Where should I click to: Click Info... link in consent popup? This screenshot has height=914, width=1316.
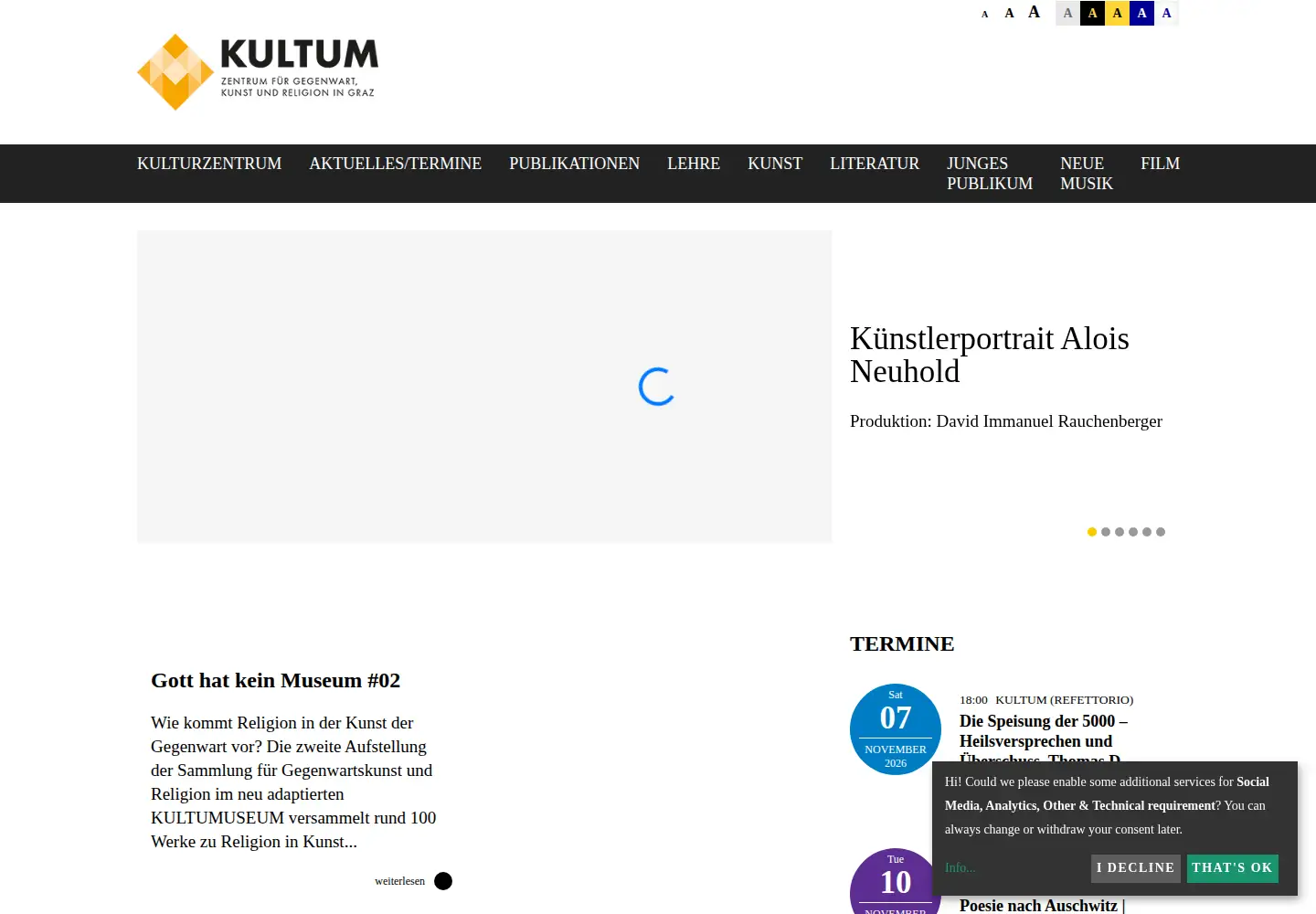pos(960,867)
